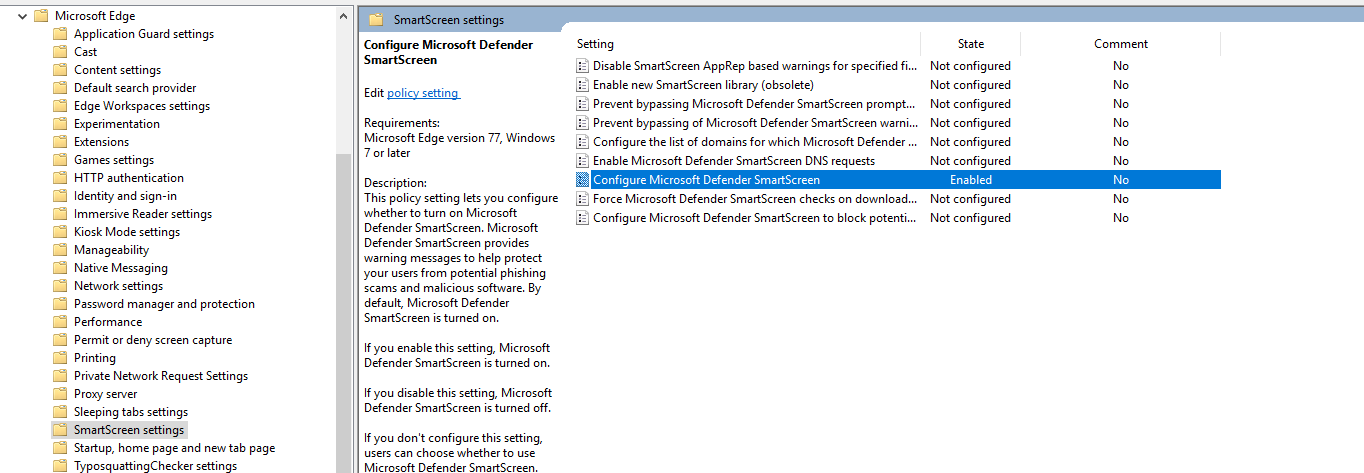Click the Games settings folder icon

click(60, 160)
